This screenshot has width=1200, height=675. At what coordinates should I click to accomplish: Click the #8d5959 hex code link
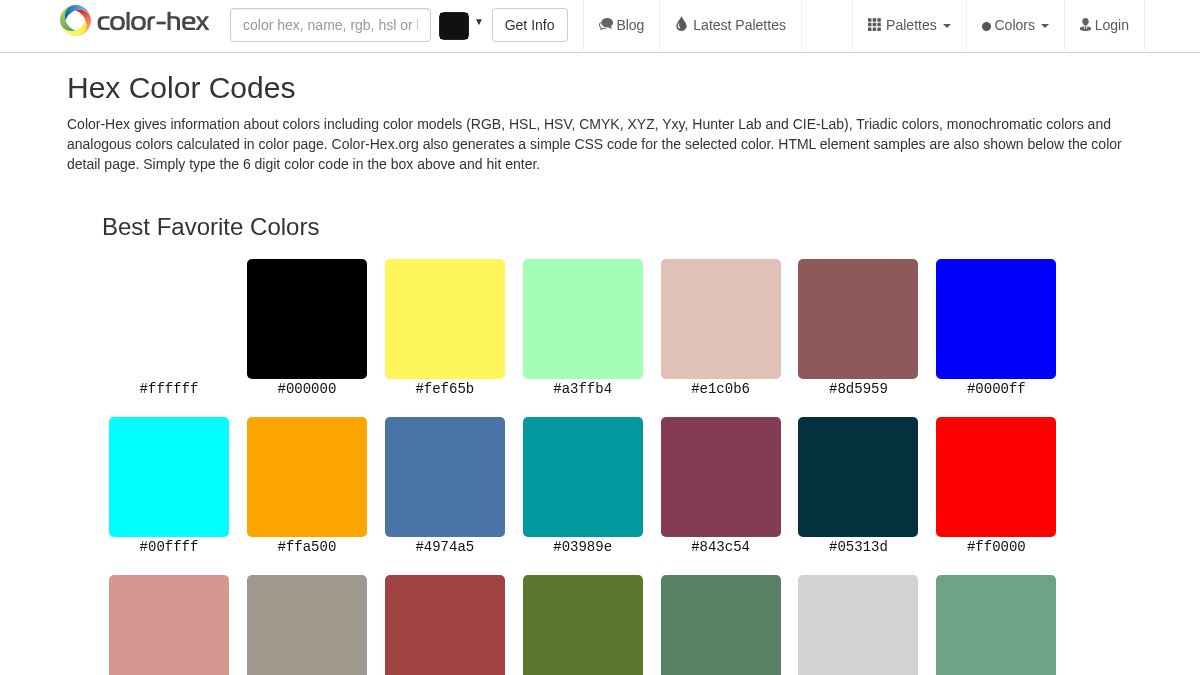click(858, 389)
